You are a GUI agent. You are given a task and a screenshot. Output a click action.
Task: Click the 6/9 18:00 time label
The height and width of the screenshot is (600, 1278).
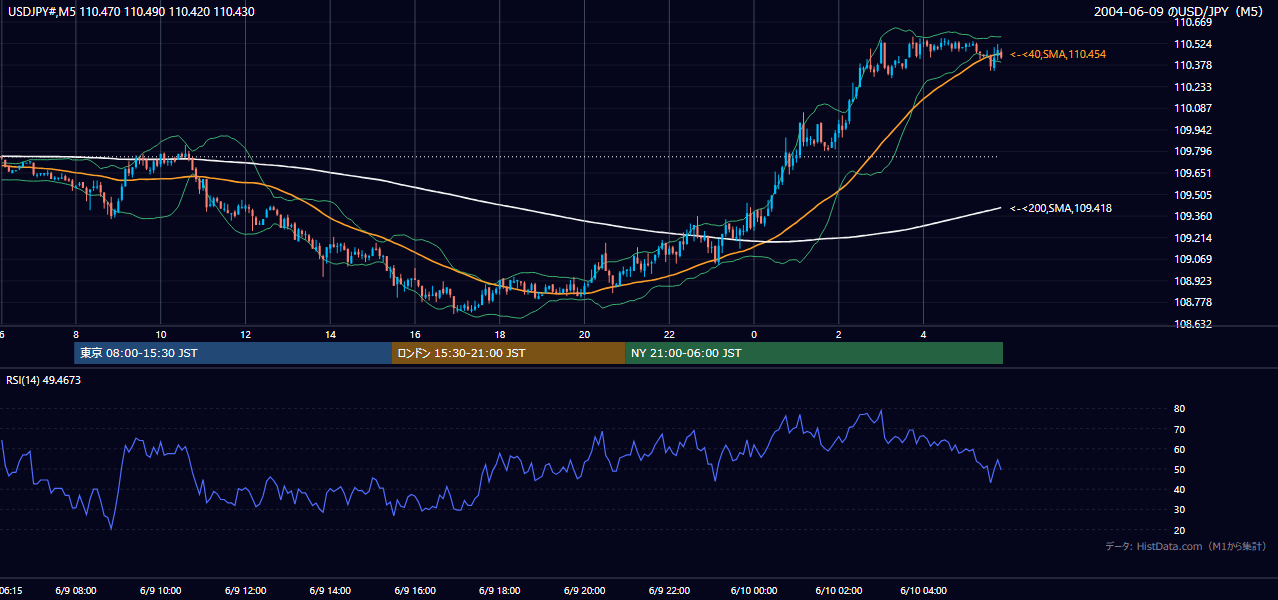500,591
